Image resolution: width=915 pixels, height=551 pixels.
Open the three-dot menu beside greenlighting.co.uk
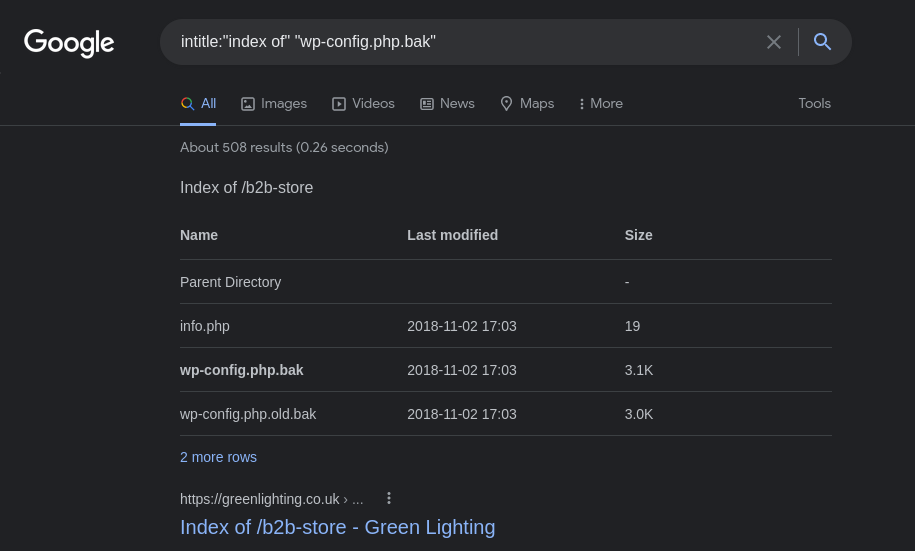point(389,498)
